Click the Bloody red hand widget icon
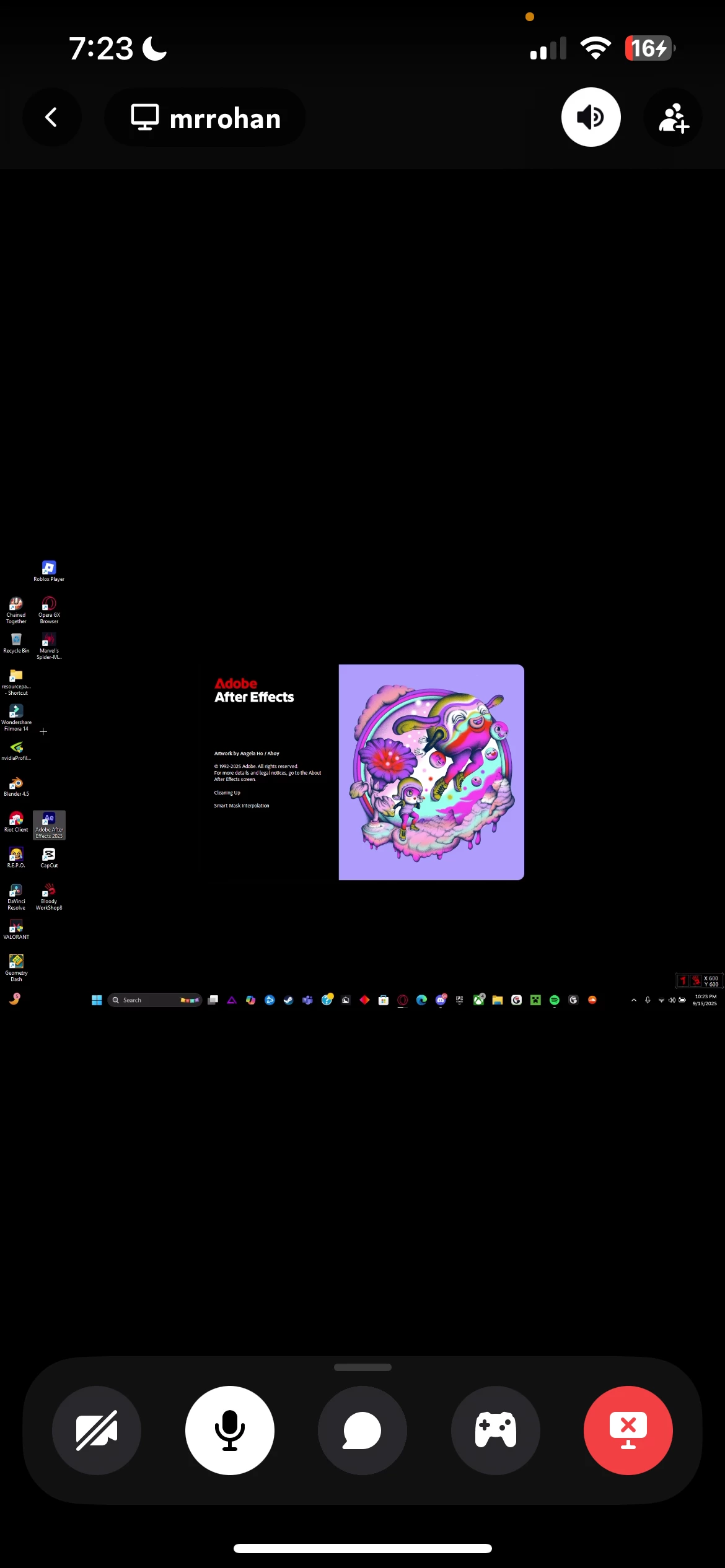This screenshot has height=1568, width=725. click(x=696, y=980)
